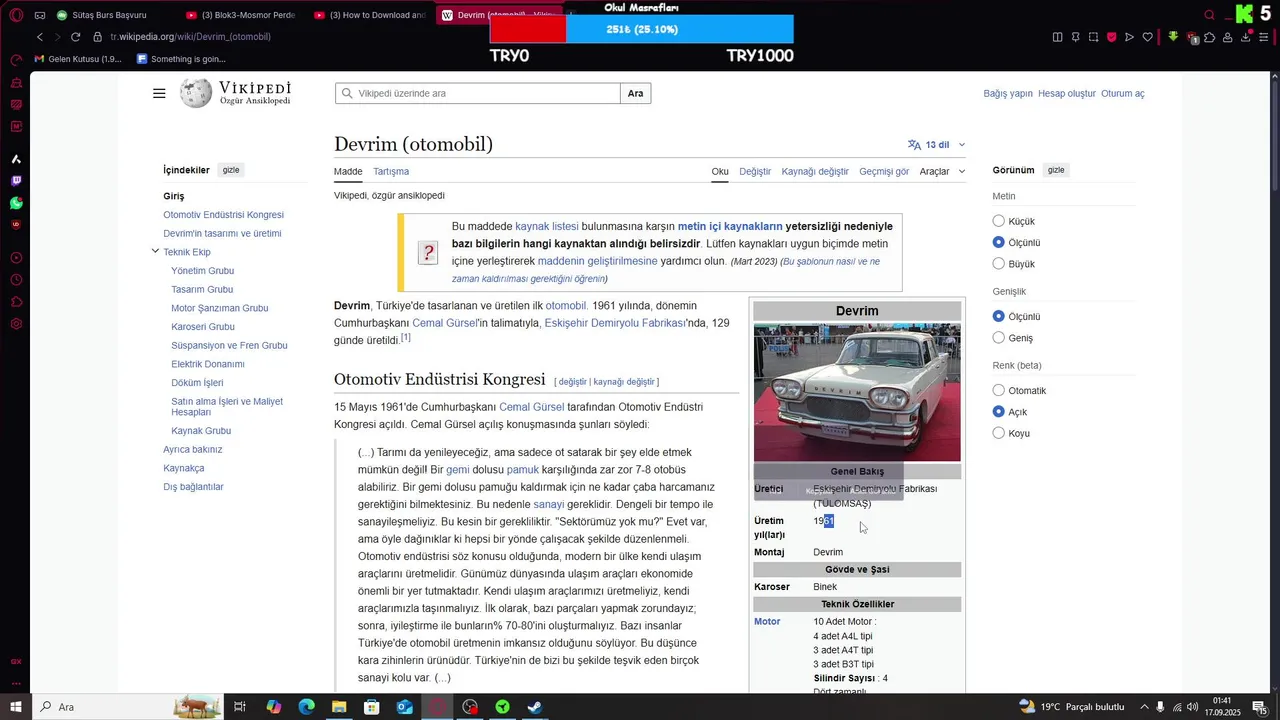Open the Araçlar tools dropdown
Image resolution: width=1280 pixels, height=720 pixels.
point(942,171)
